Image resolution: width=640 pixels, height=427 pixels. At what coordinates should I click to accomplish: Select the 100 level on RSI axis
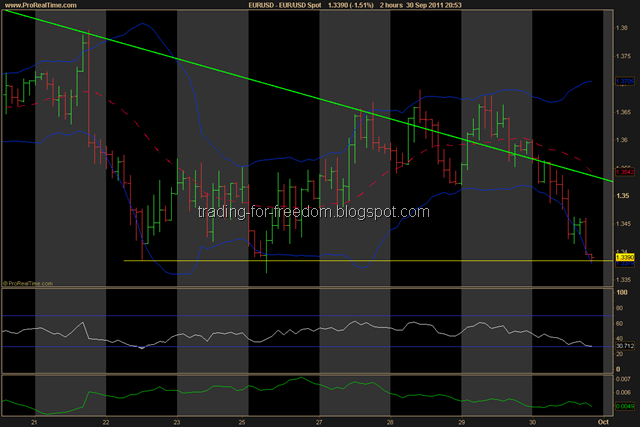coord(622,293)
